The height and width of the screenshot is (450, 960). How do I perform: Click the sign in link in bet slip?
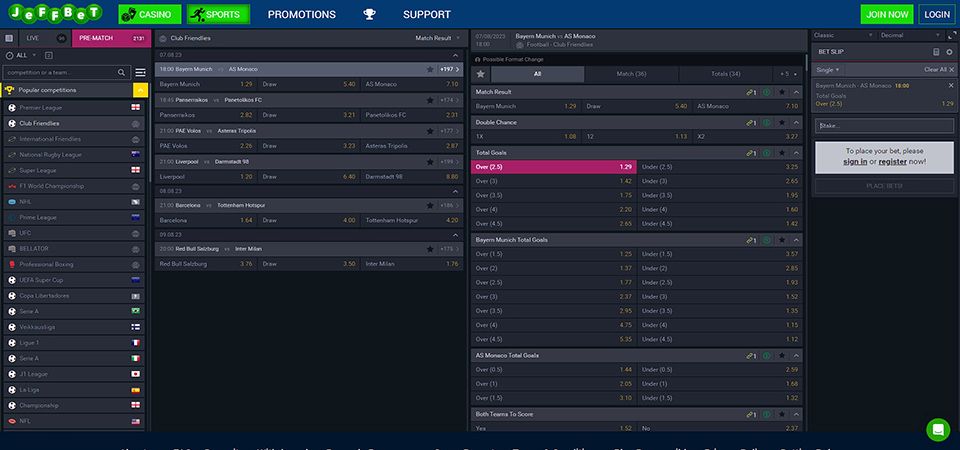point(855,162)
